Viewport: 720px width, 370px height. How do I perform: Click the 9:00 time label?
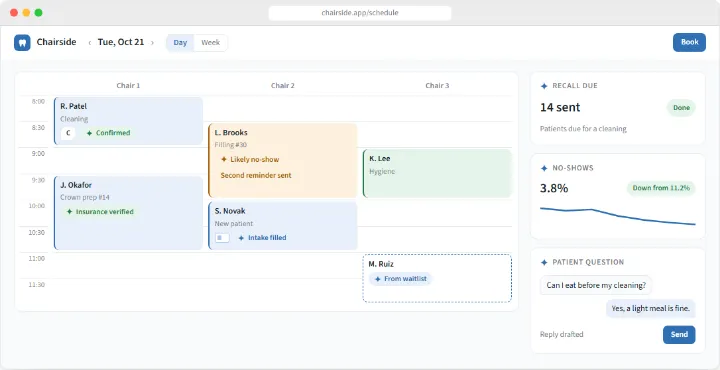point(38,154)
